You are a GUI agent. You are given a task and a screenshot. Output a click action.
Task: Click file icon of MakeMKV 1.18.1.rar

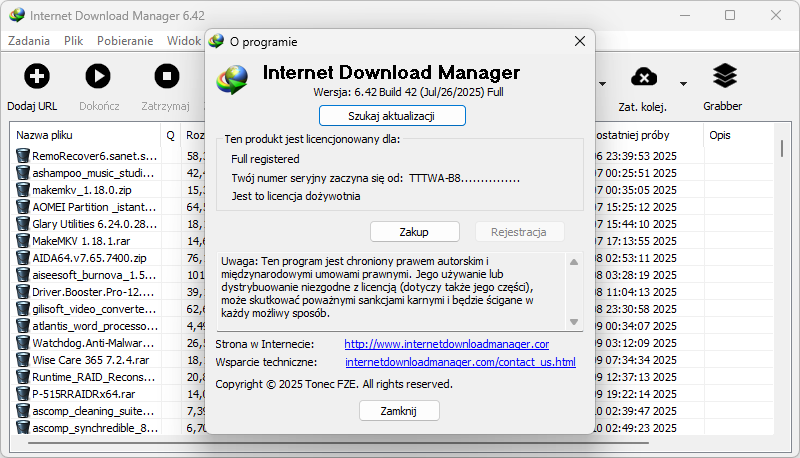click(22, 241)
